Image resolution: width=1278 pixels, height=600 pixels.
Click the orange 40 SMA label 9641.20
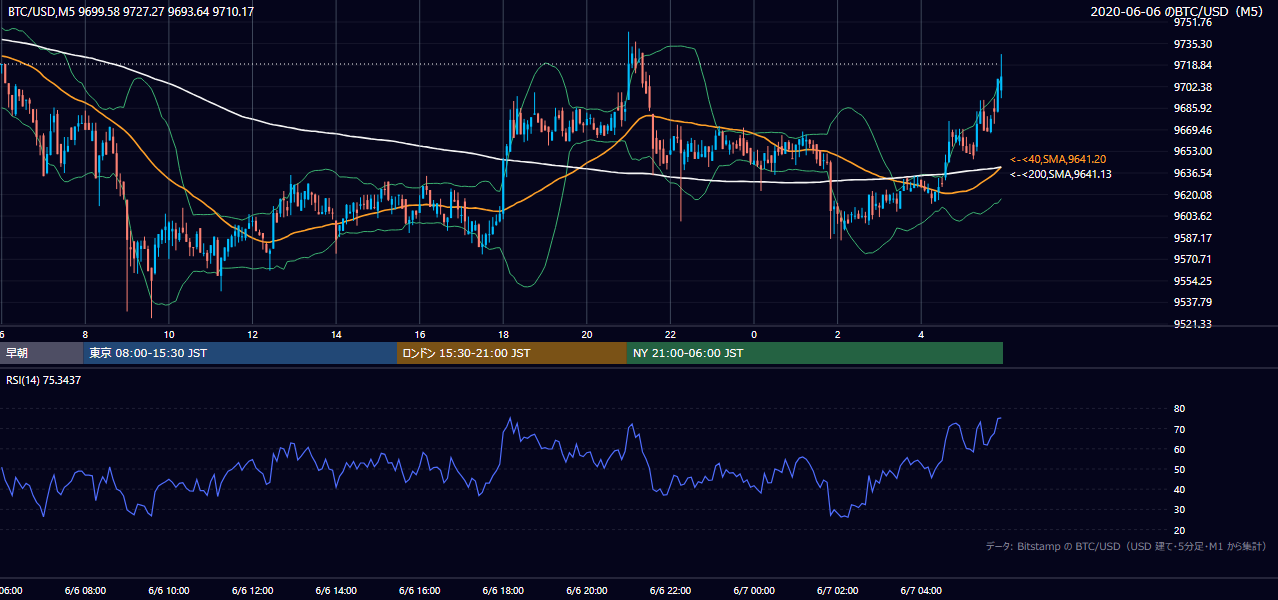click(1058, 159)
